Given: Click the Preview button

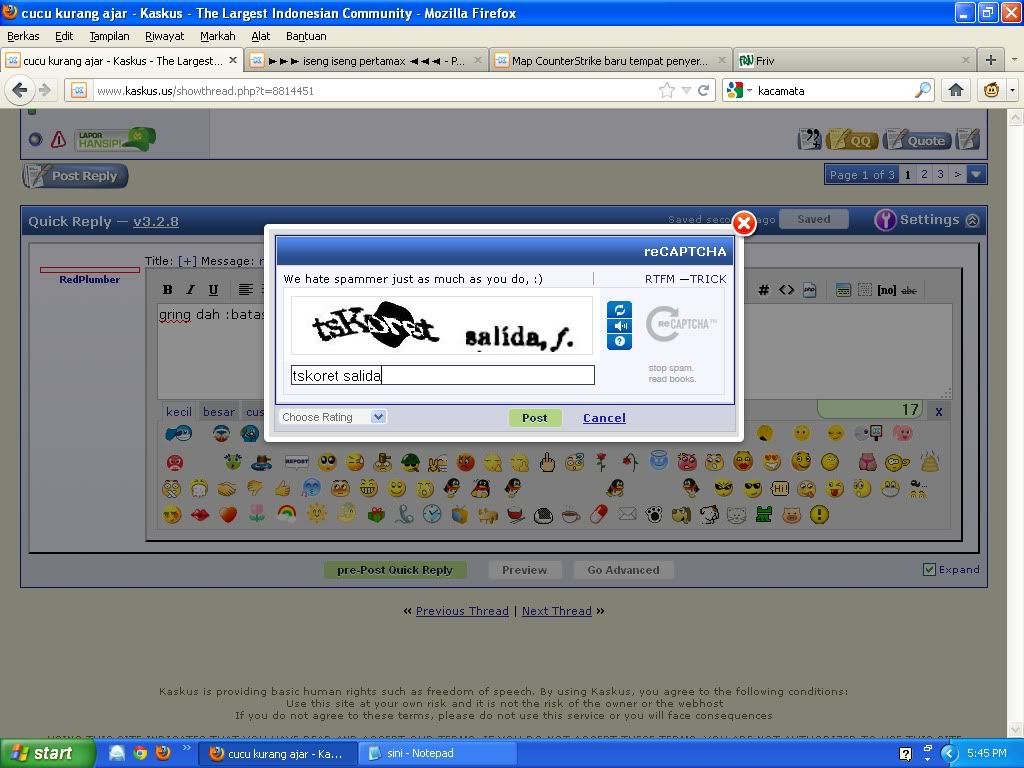Looking at the screenshot, I should (524, 570).
